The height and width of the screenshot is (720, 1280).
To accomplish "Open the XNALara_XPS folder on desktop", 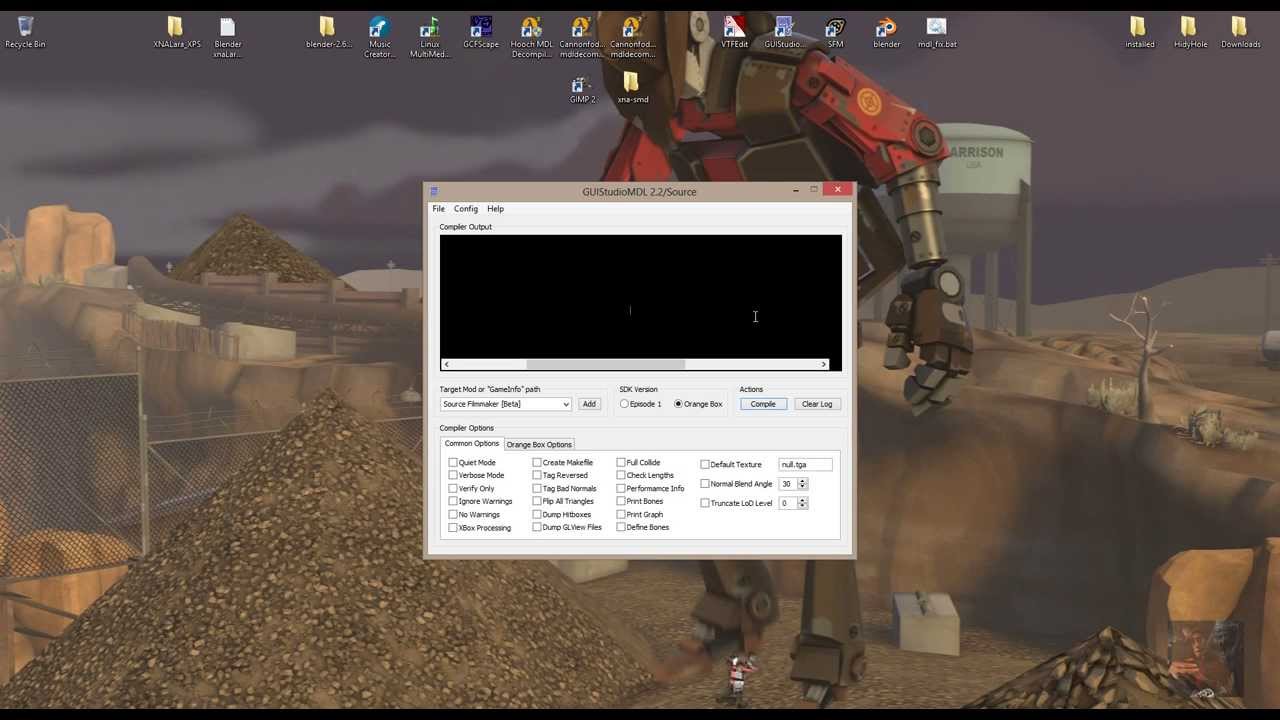I will [177, 32].
